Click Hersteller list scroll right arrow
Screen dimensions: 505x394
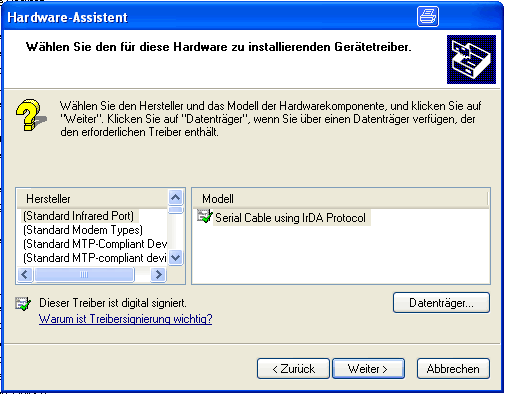point(158,275)
